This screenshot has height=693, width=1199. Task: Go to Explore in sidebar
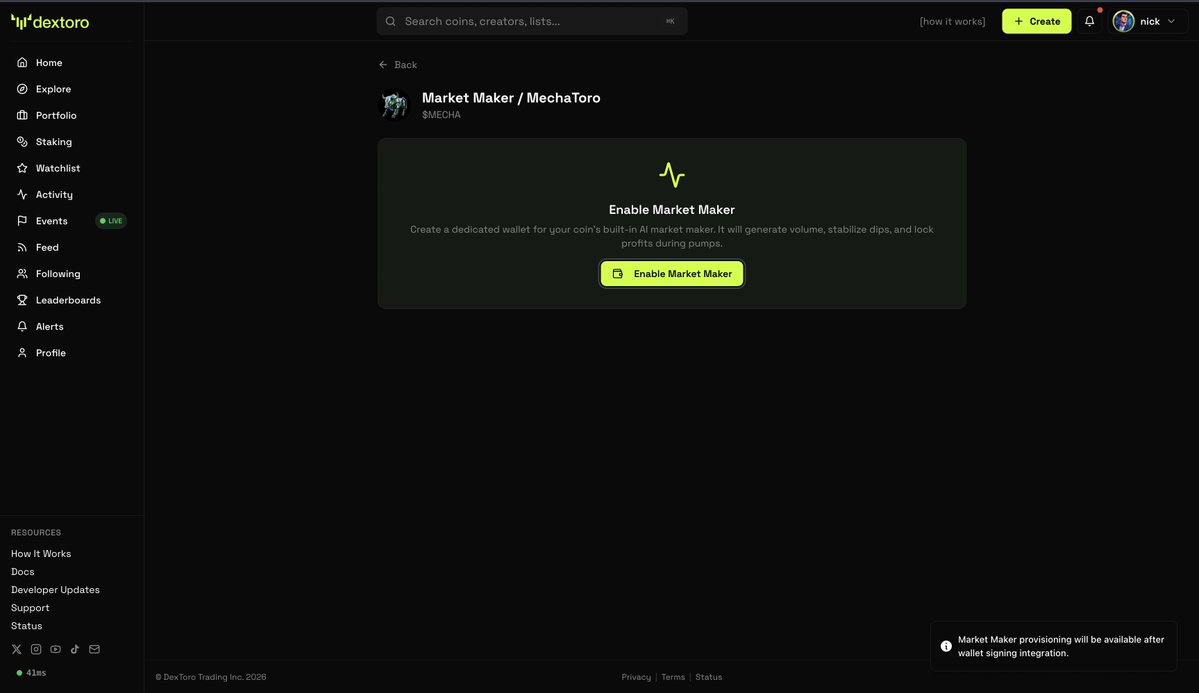click(53, 89)
